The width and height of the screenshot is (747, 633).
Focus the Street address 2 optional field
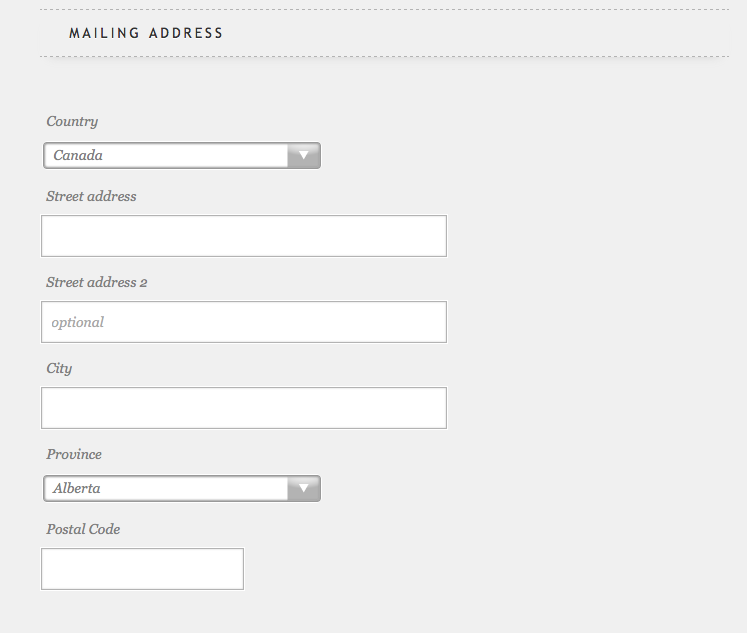(x=244, y=322)
